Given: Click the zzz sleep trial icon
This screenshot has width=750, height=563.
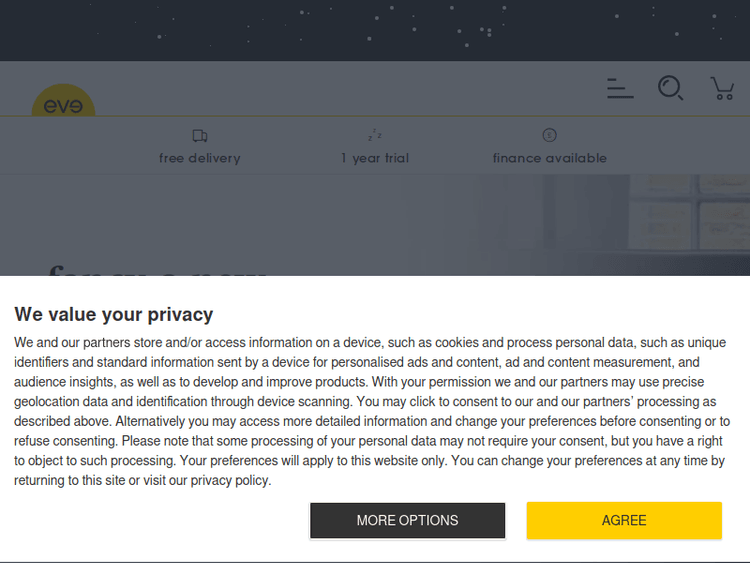Looking at the screenshot, I should pyautogui.click(x=375, y=135).
